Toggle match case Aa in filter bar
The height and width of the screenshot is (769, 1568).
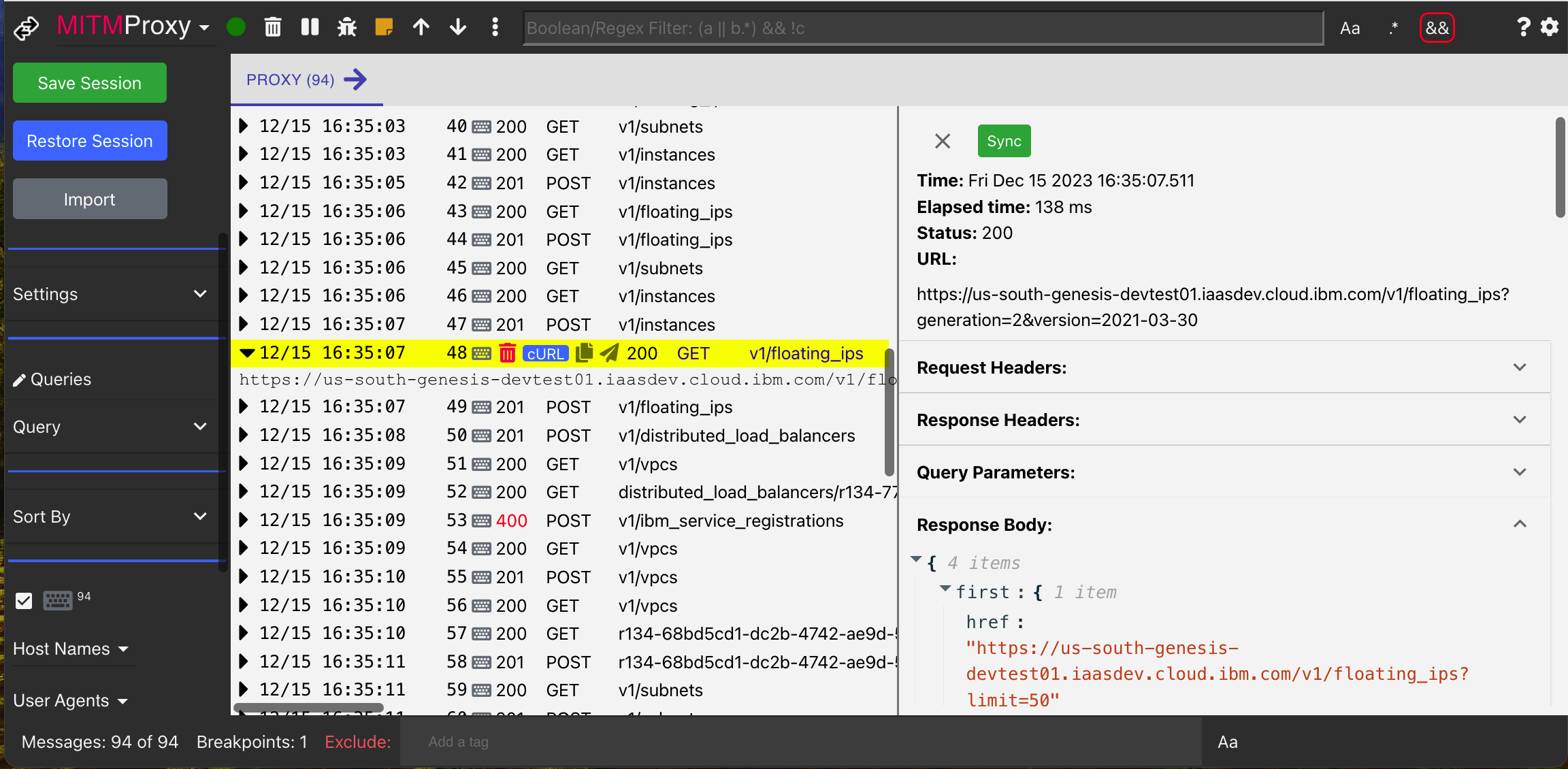click(x=1350, y=28)
